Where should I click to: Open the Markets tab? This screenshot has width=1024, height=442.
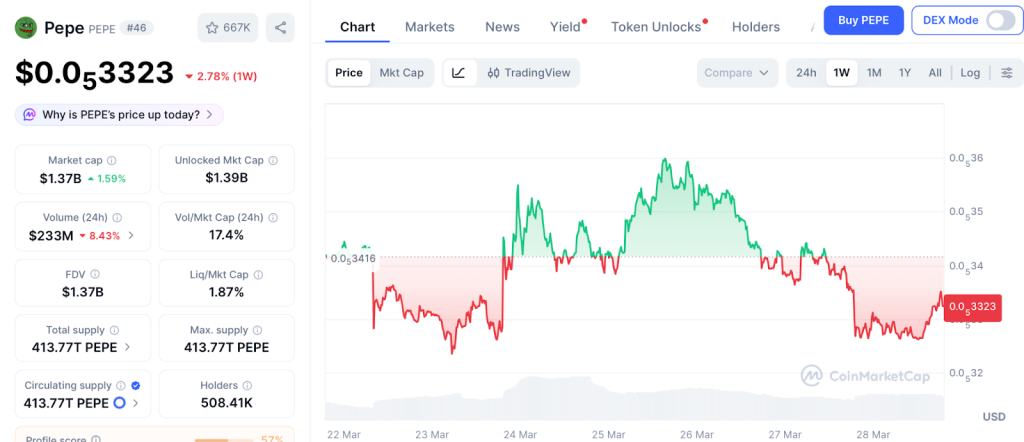(x=429, y=27)
